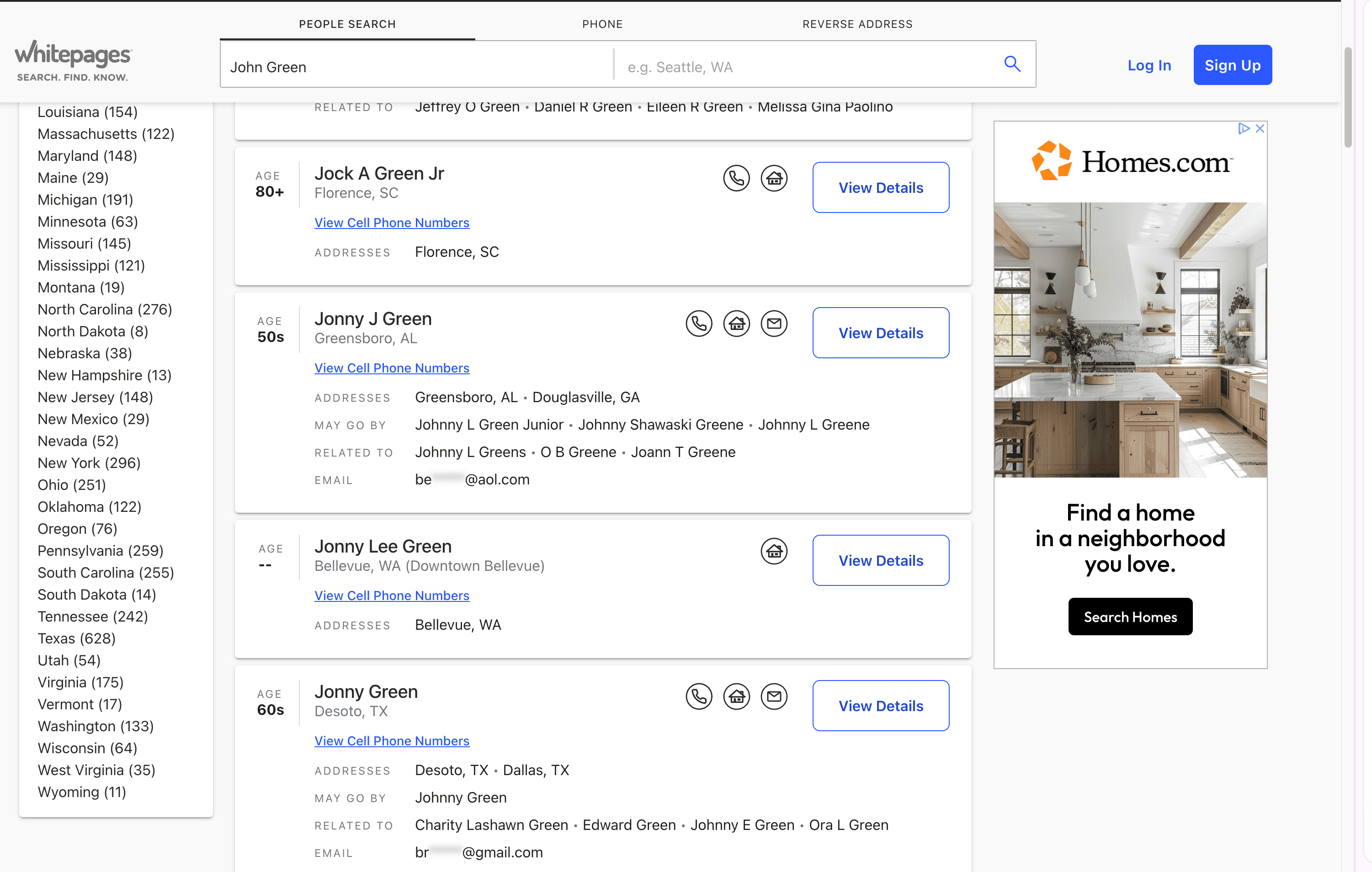The image size is (1372, 872).
Task: Click email icon for Jonny Green in Desoto
Action: click(x=774, y=697)
